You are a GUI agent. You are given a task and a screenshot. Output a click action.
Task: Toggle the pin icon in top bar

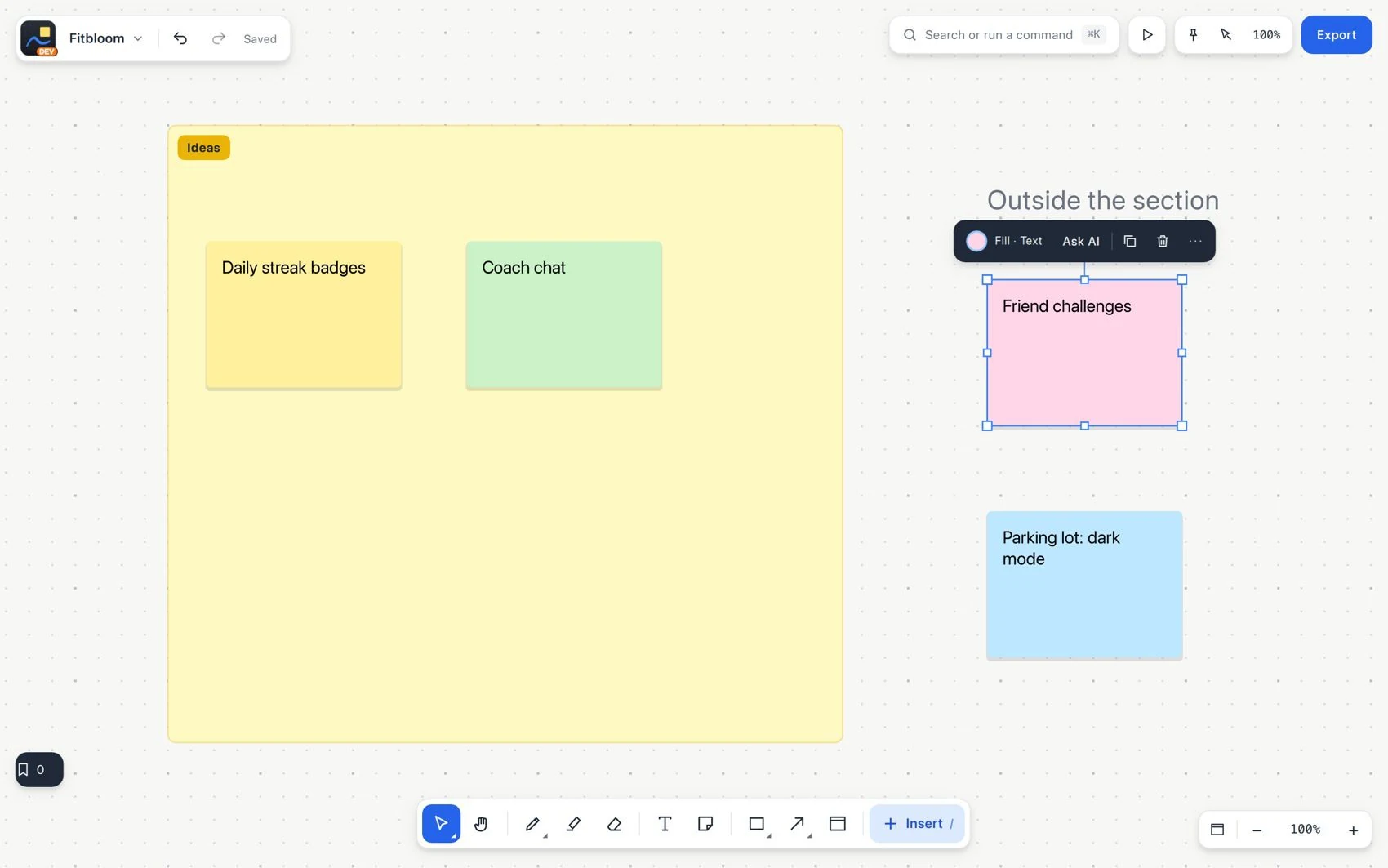(x=1193, y=35)
